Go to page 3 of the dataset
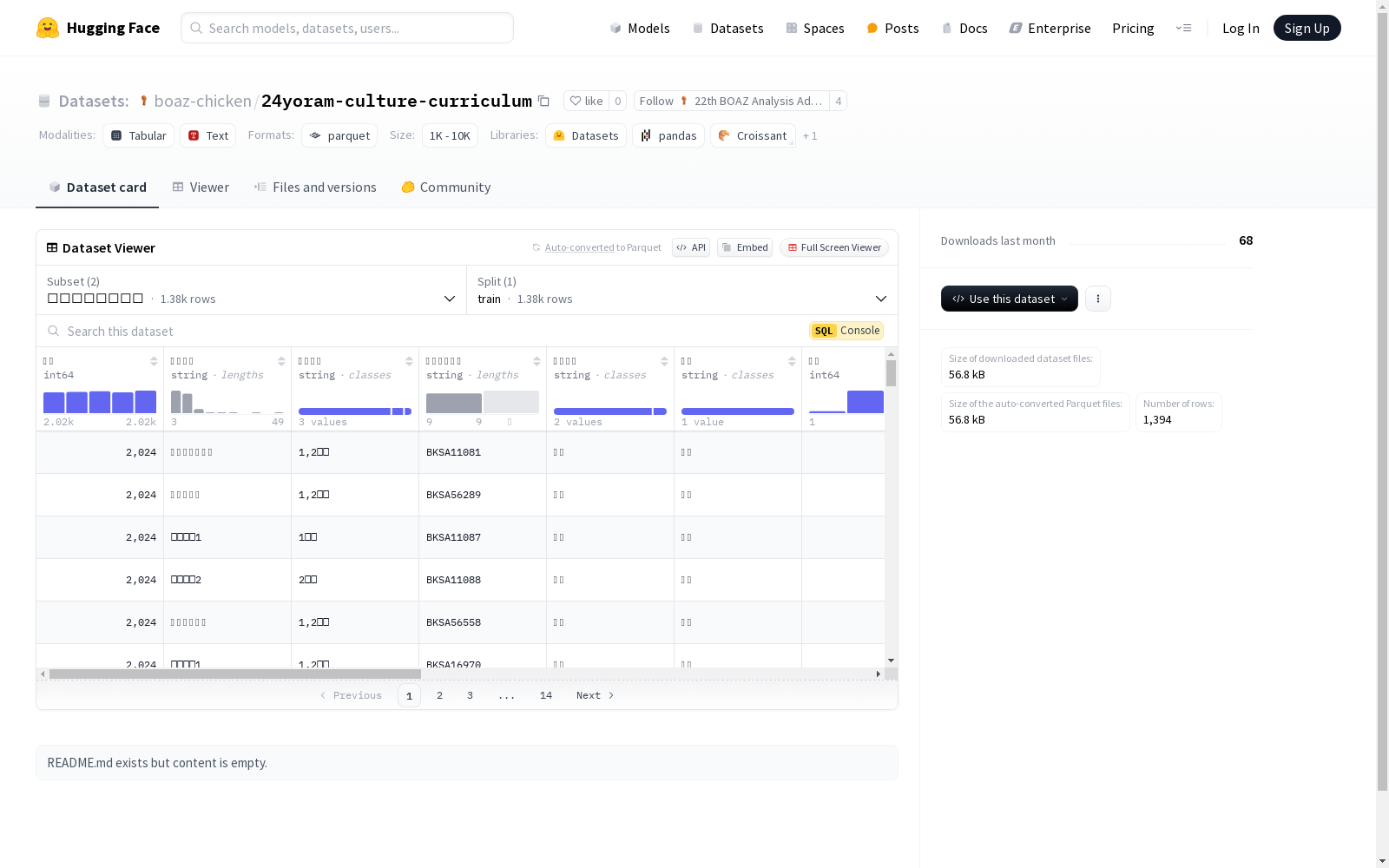Image resolution: width=1389 pixels, height=868 pixels. (471, 695)
